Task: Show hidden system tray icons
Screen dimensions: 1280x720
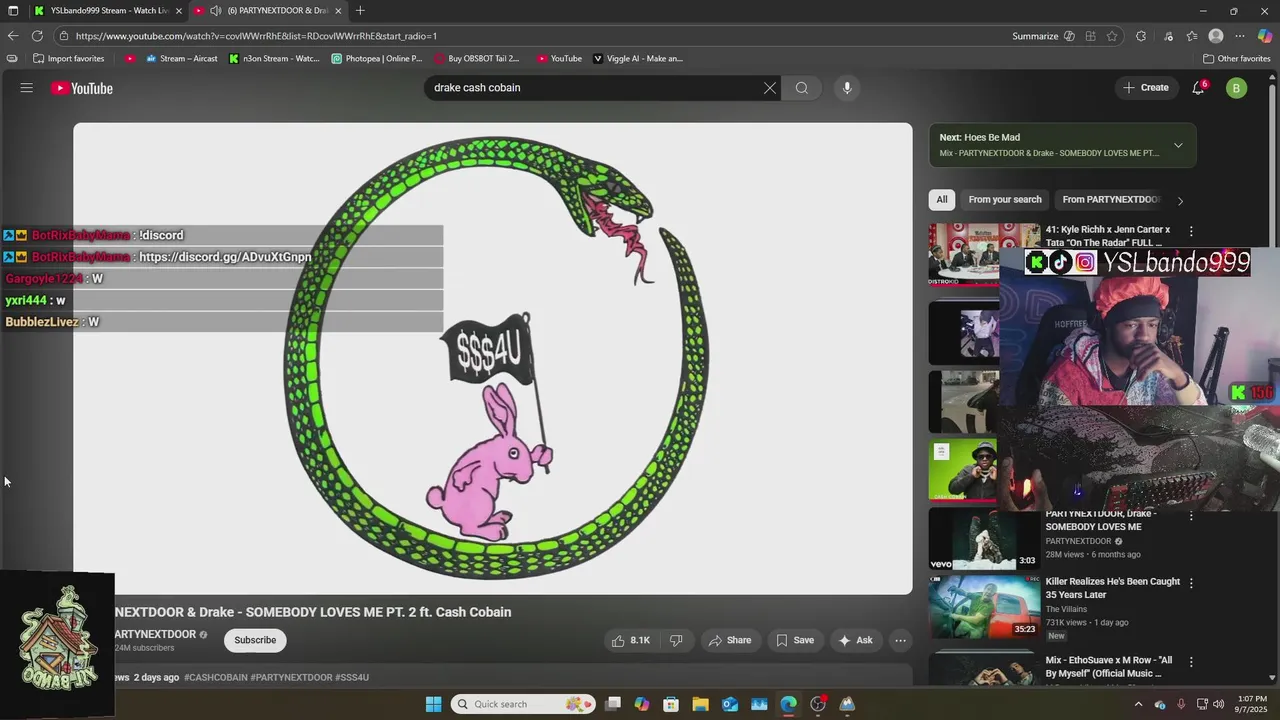Action: [1138, 704]
